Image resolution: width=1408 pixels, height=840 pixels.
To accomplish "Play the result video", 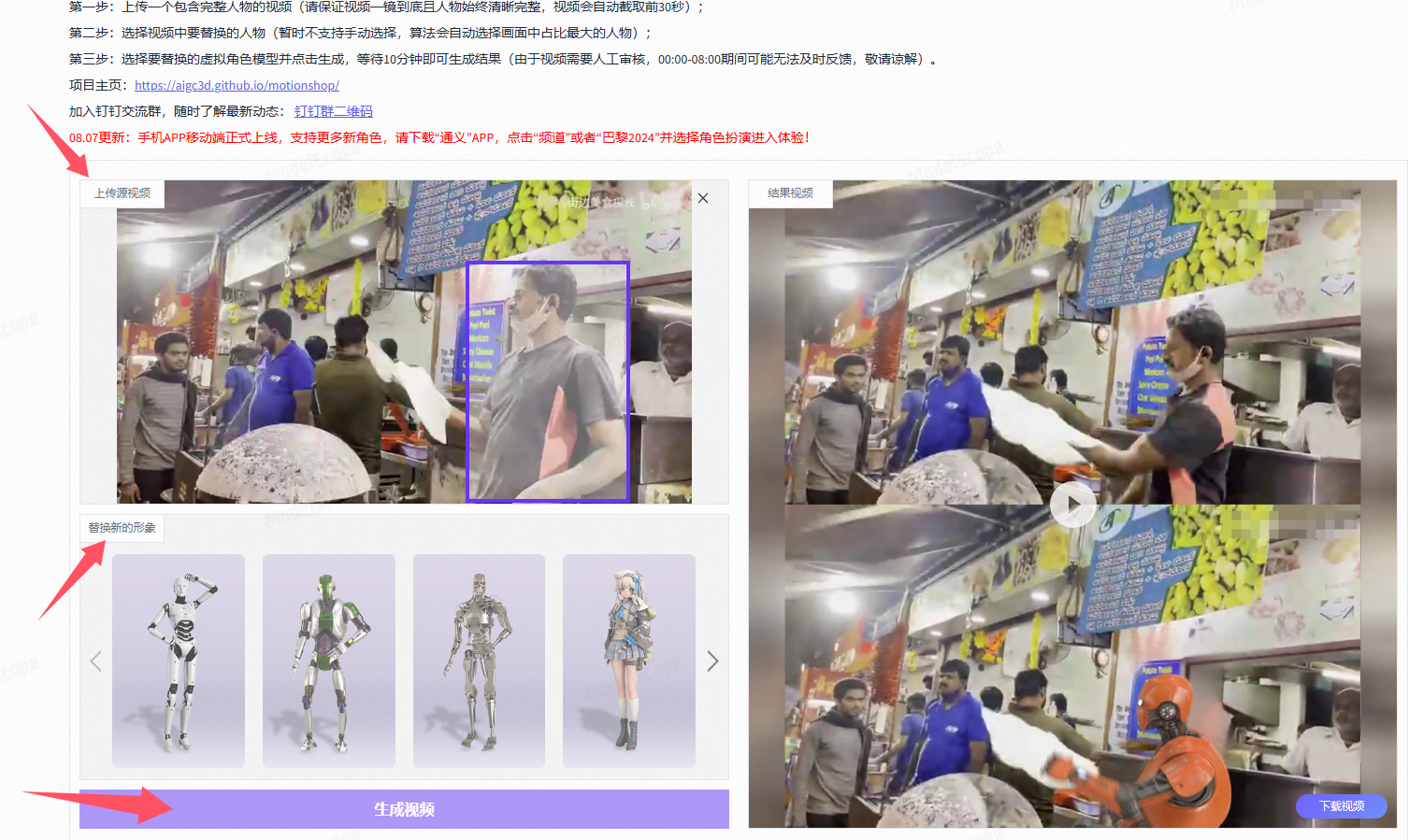I will pos(1072,505).
